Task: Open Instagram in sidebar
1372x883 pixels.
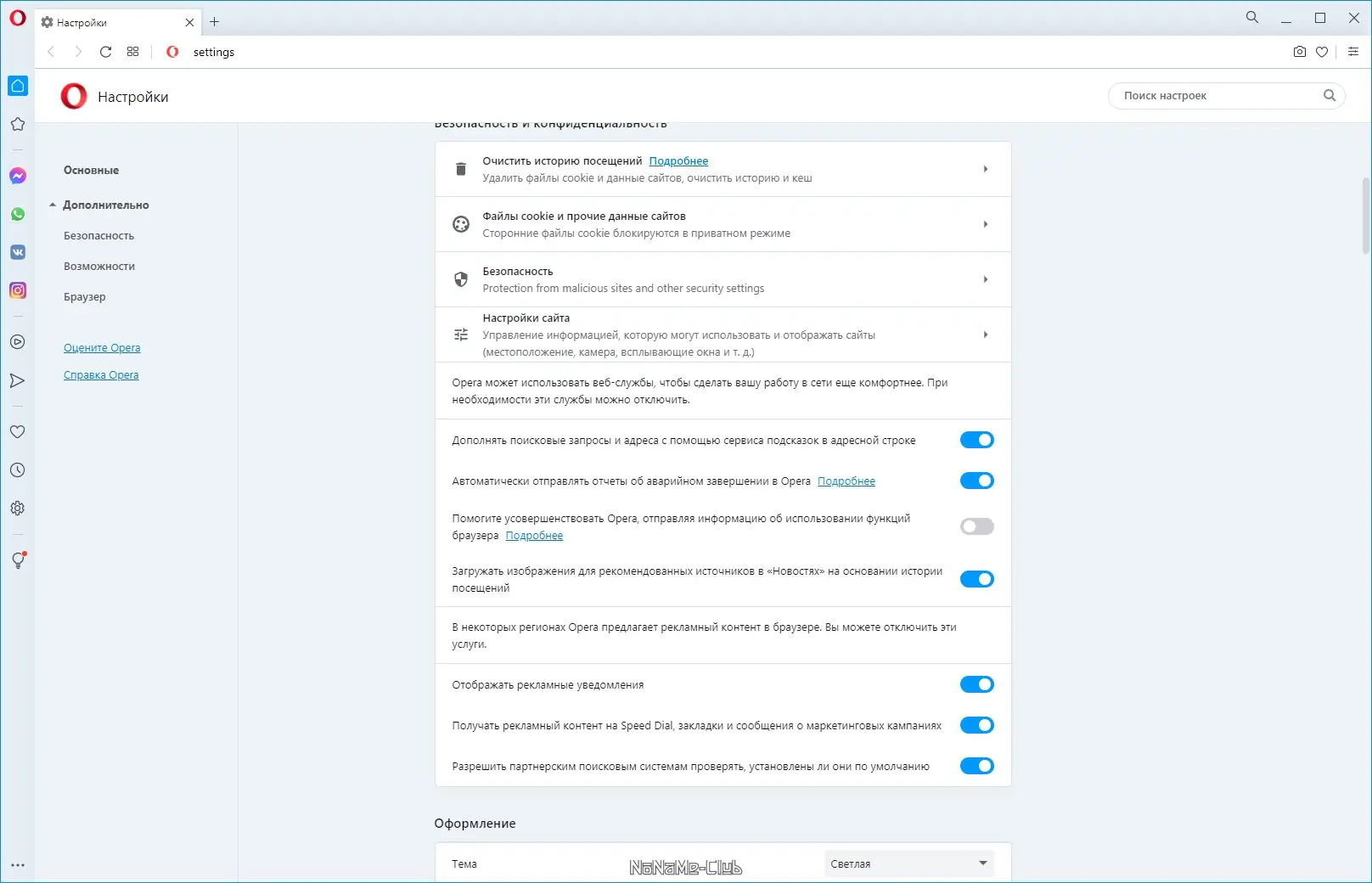Action: pos(18,290)
